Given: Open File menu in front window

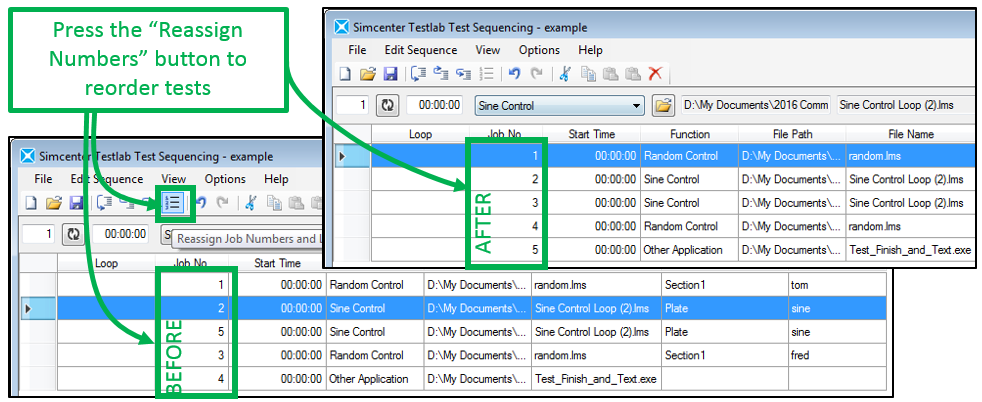Looking at the screenshot, I should (357, 50).
